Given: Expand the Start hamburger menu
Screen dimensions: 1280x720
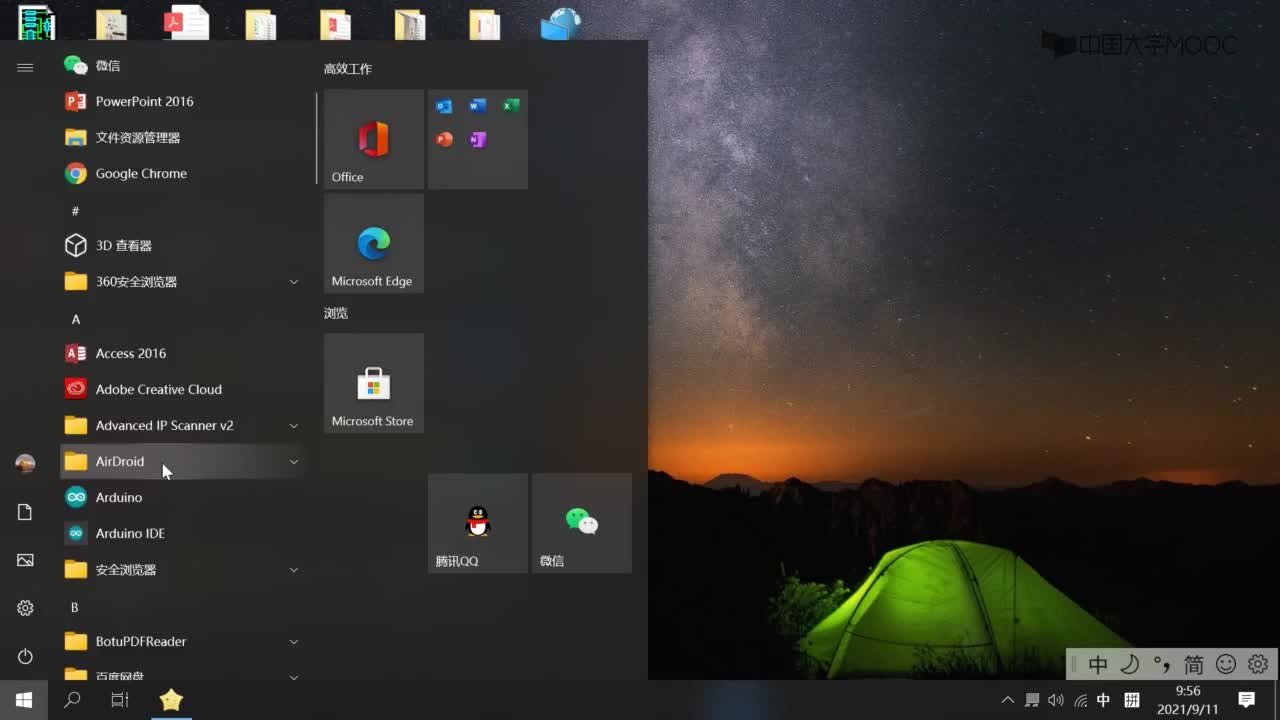Looking at the screenshot, I should click(x=25, y=67).
